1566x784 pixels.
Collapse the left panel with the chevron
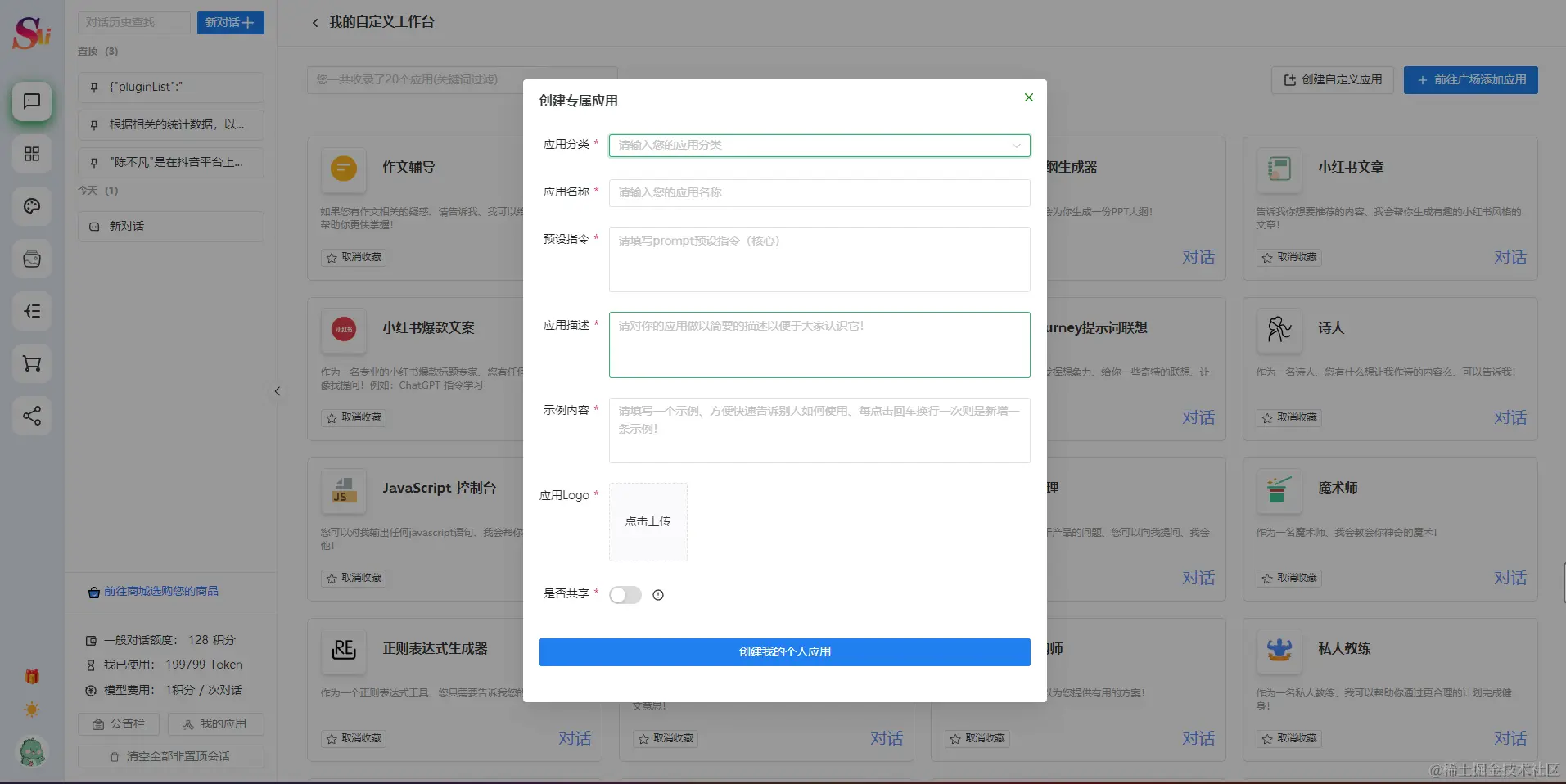(x=278, y=391)
